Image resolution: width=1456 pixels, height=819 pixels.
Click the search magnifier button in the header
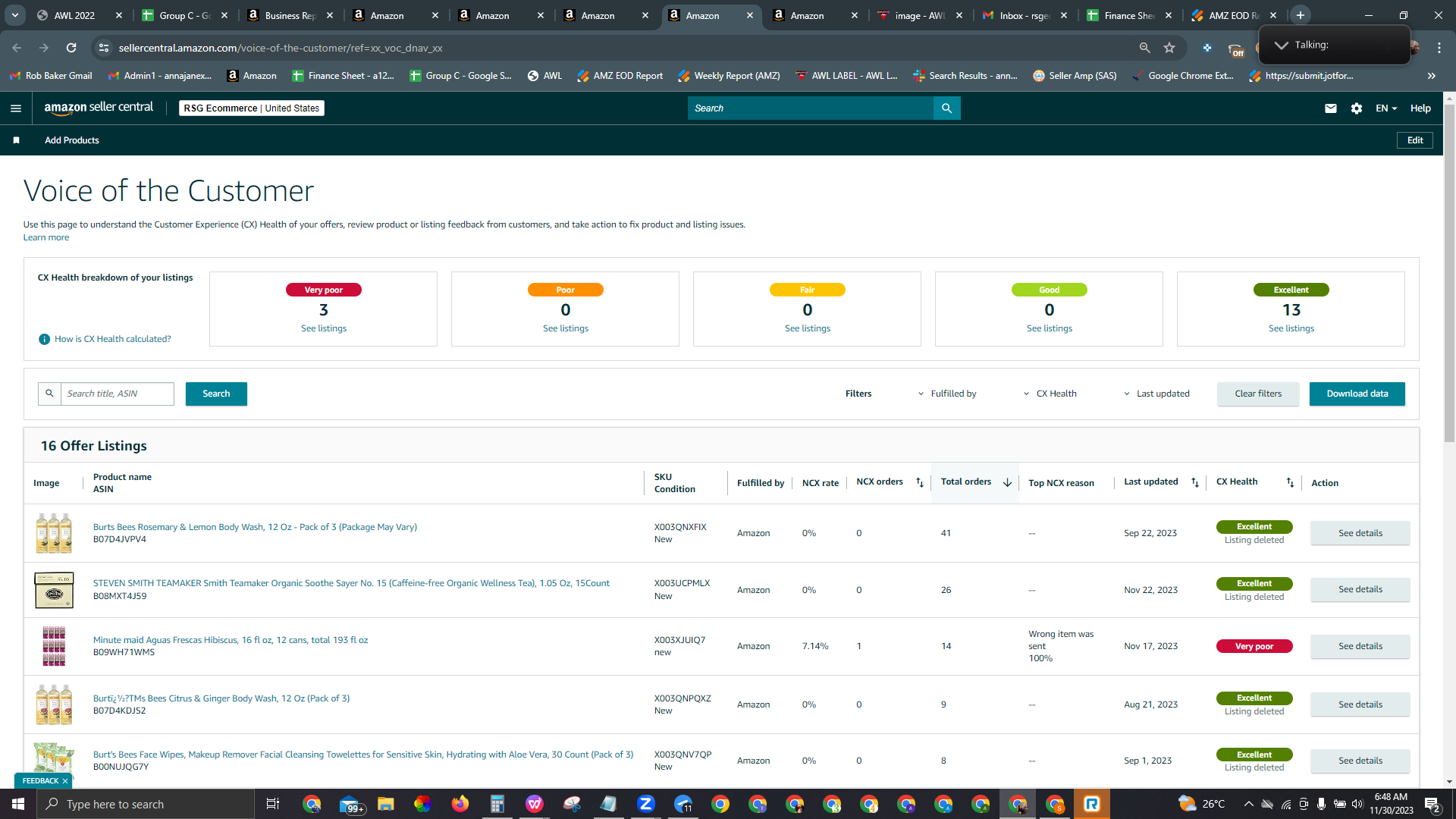pyautogui.click(x=946, y=108)
